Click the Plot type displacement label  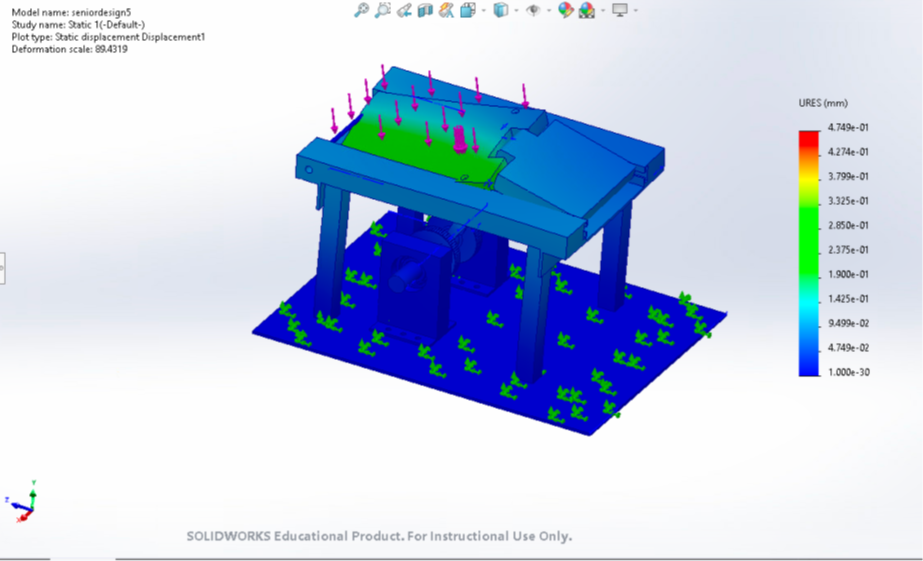108,36
